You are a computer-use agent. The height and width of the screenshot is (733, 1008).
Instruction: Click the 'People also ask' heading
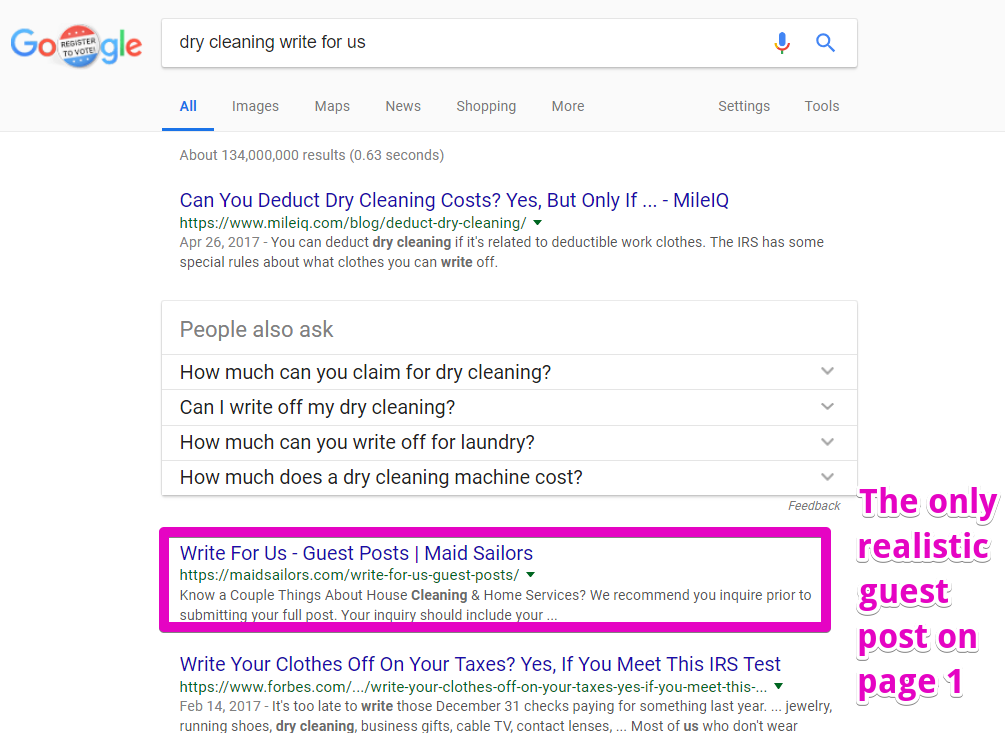click(x=256, y=329)
